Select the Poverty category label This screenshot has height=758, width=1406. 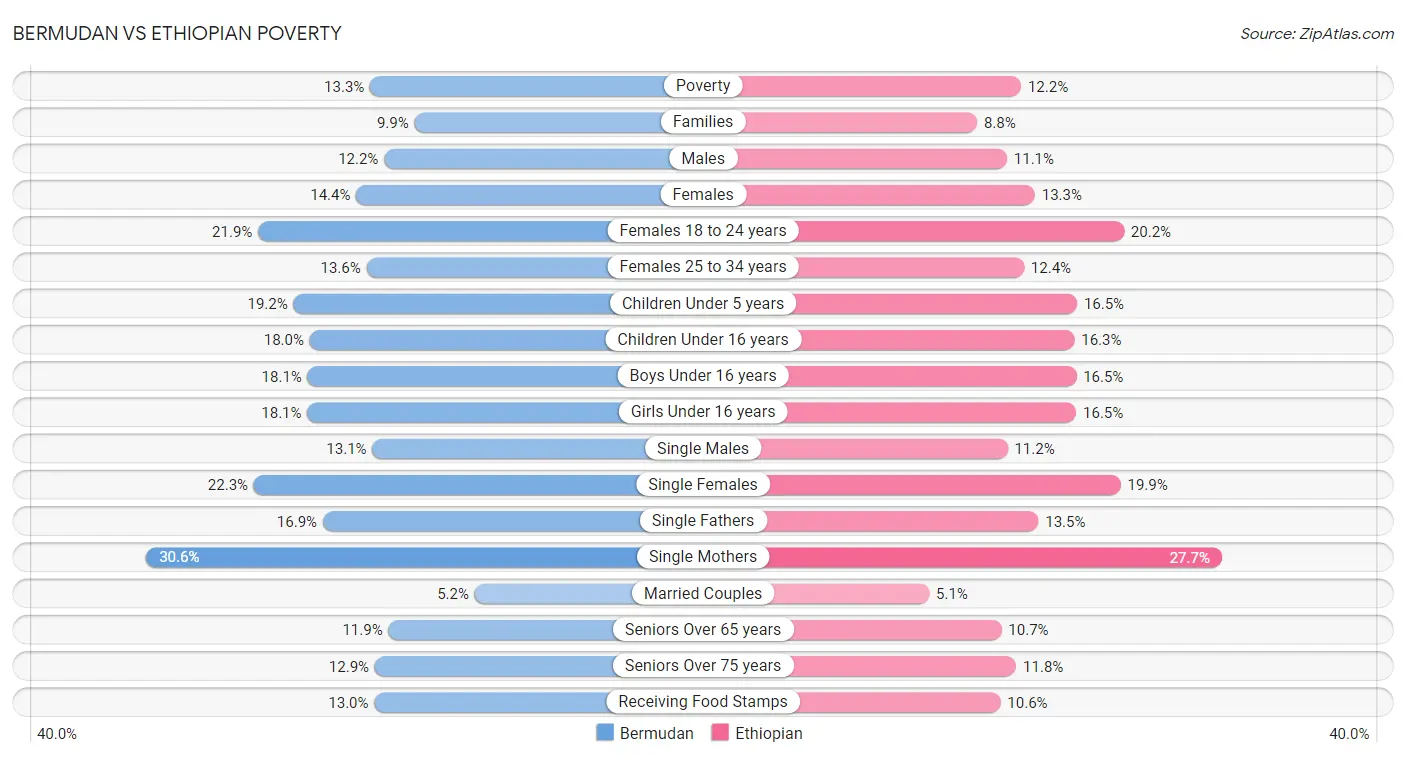point(703,86)
